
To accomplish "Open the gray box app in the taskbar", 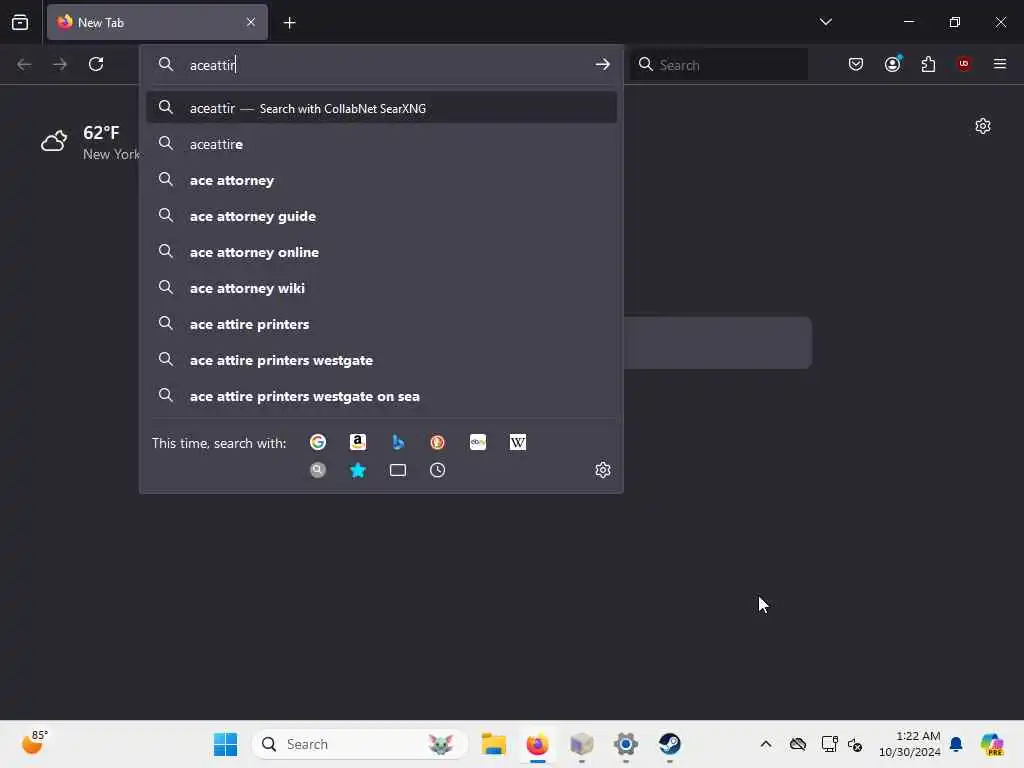I will pos(581,744).
